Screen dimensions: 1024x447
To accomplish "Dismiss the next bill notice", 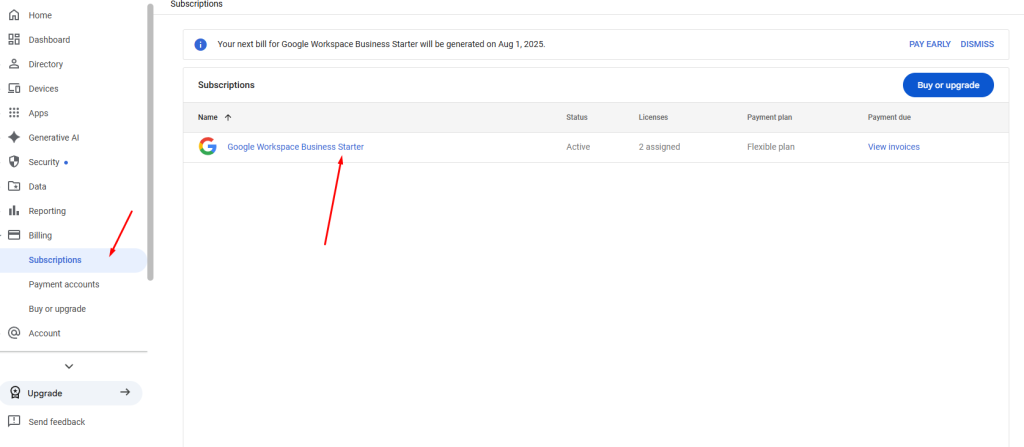I will pyautogui.click(x=977, y=44).
